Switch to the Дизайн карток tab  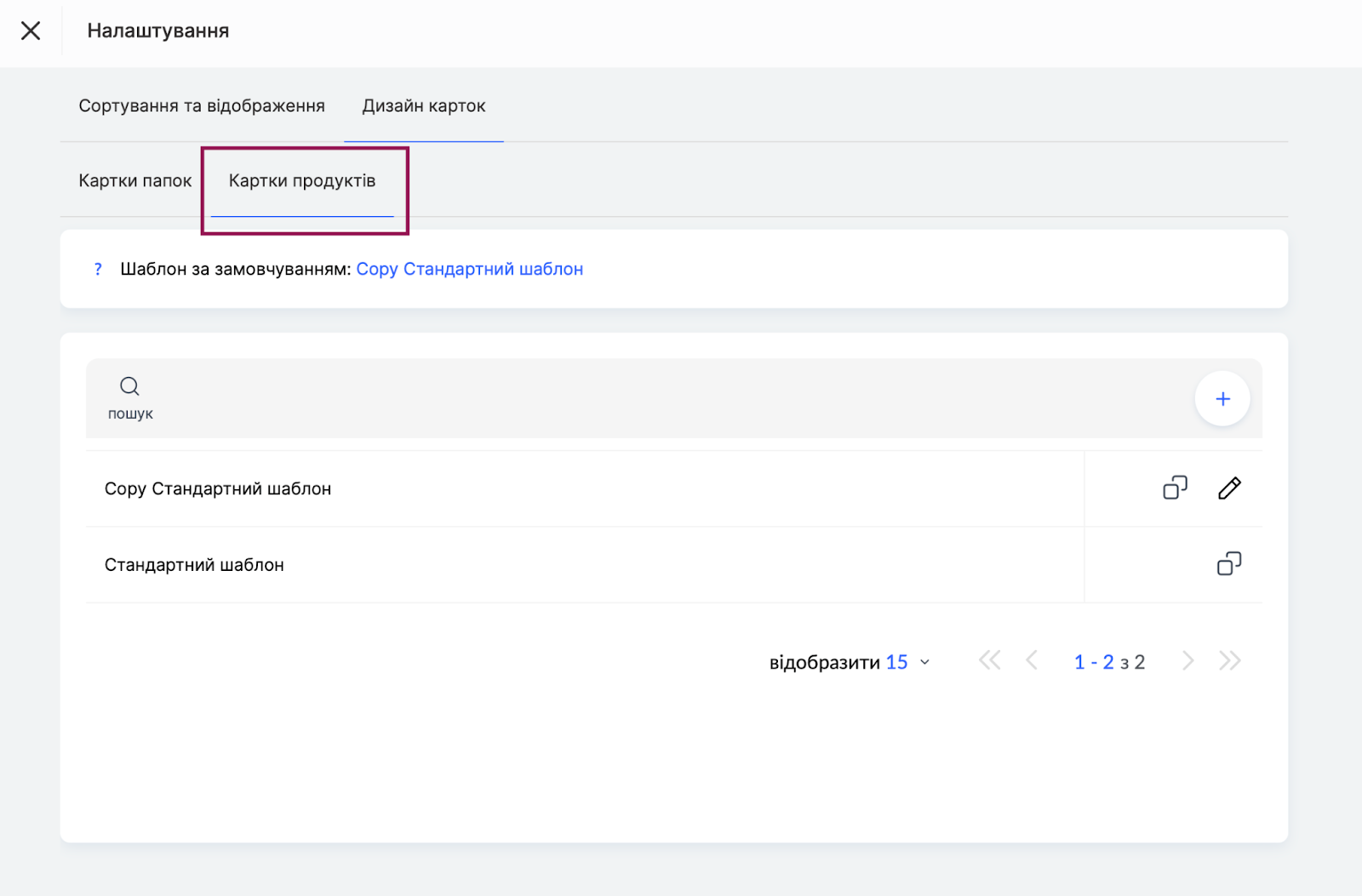click(x=424, y=106)
